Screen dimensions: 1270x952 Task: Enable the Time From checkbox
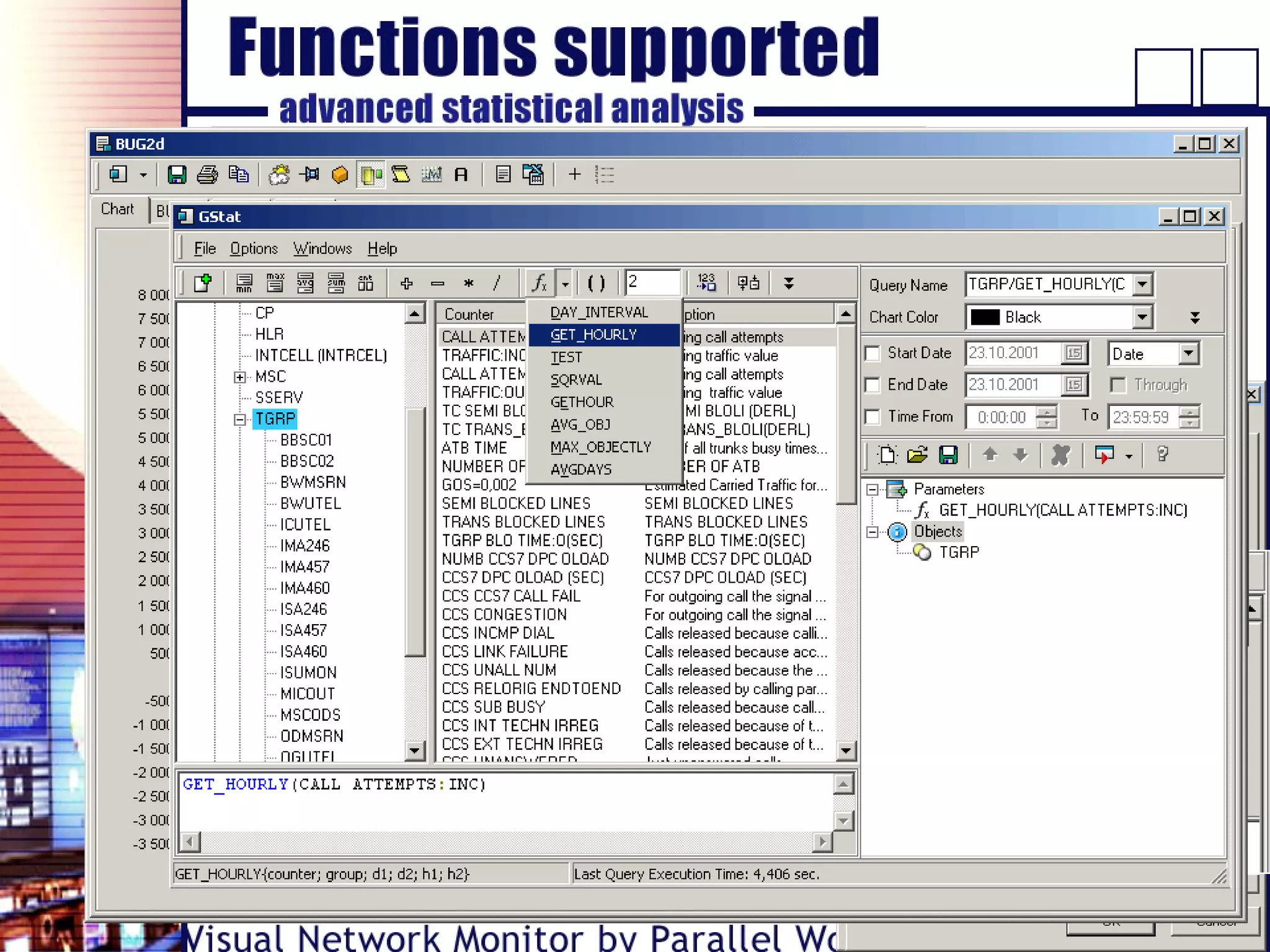pos(873,416)
